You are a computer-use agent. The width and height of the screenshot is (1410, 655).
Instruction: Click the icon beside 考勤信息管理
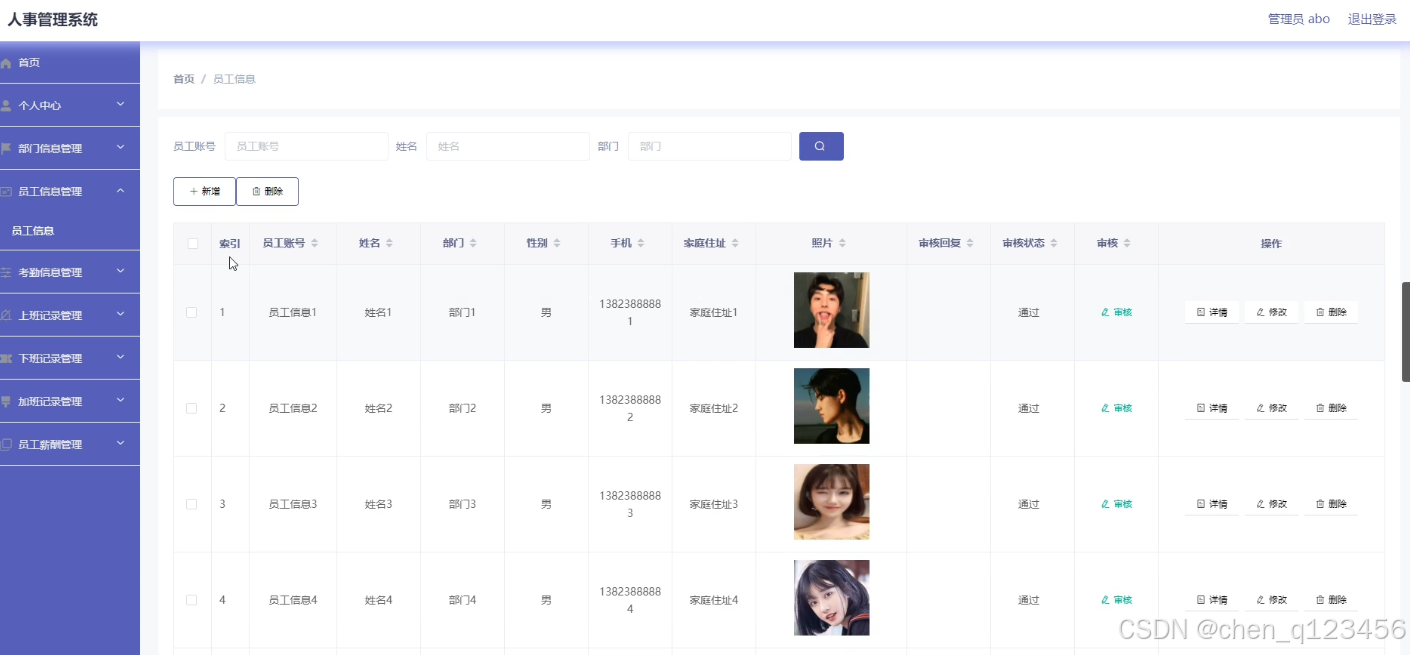tap(6, 272)
